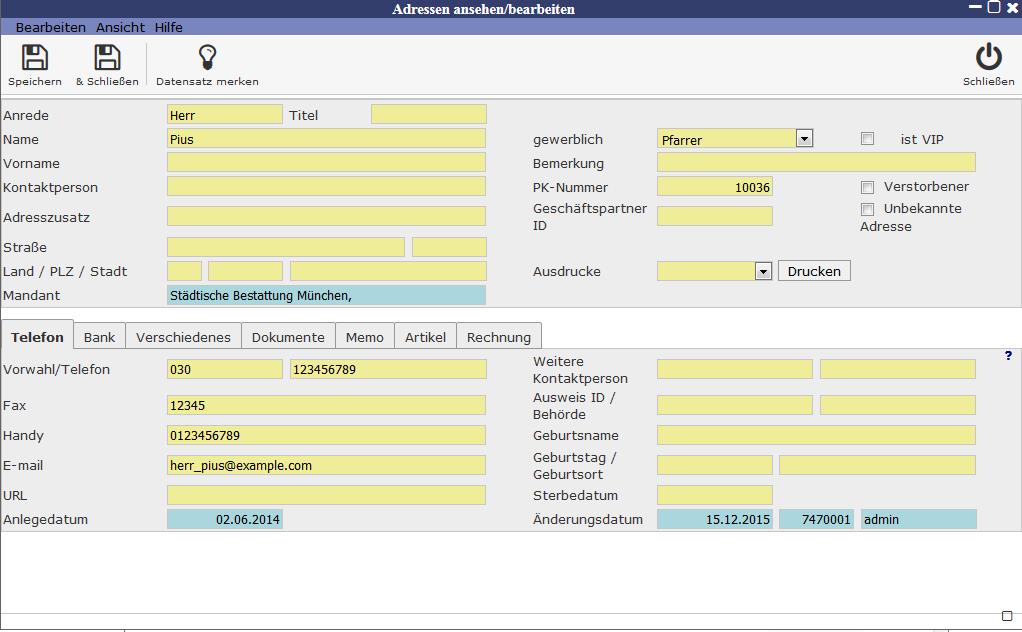Click the Speichern floppy disk icon
Image resolution: width=1022 pixels, height=632 pixels.
35,58
